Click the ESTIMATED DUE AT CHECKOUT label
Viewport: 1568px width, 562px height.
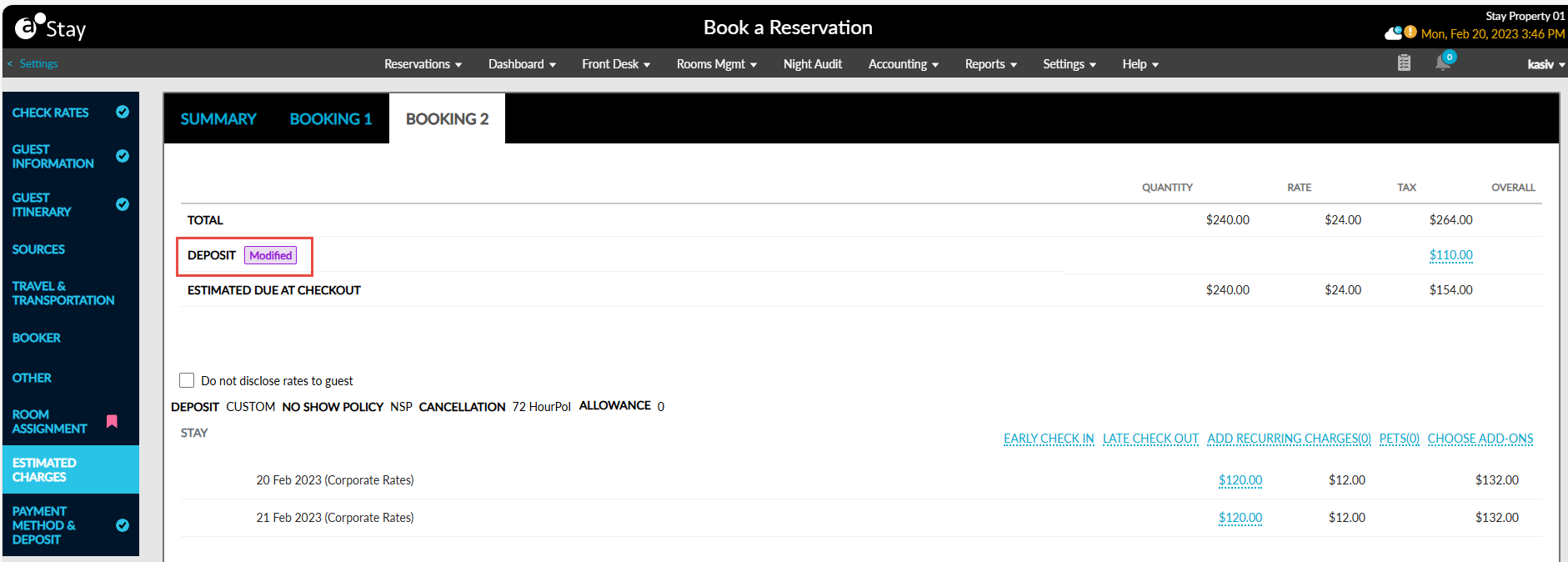273,290
